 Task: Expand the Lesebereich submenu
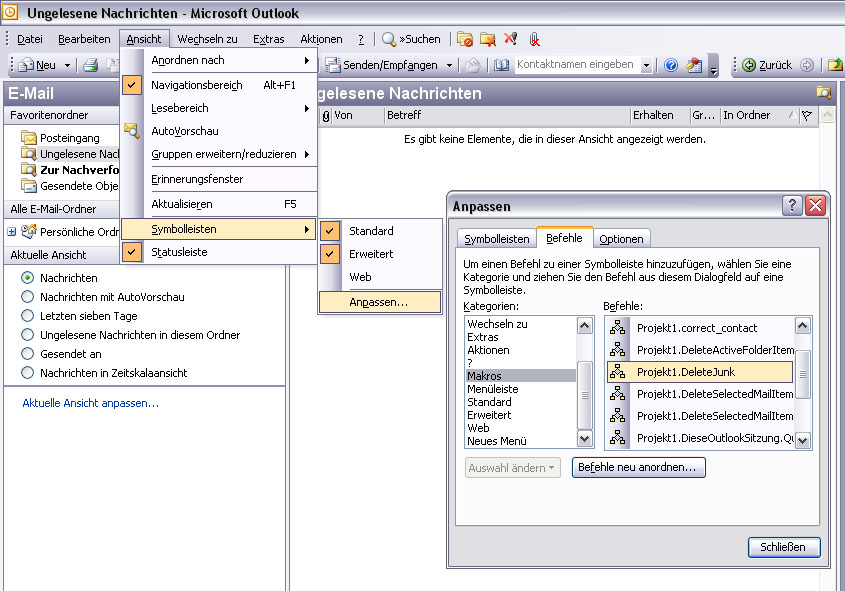218,108
